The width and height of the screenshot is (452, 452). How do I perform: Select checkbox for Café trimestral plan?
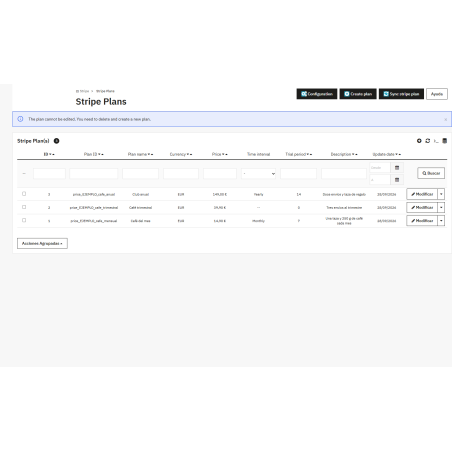click(24, 207)
